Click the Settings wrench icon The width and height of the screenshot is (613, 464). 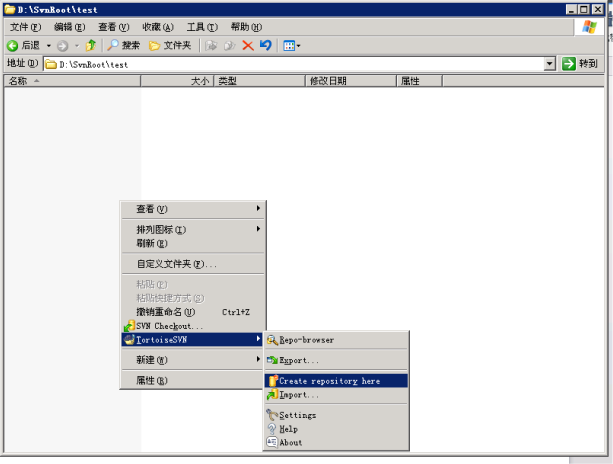[x=272, y=415]
